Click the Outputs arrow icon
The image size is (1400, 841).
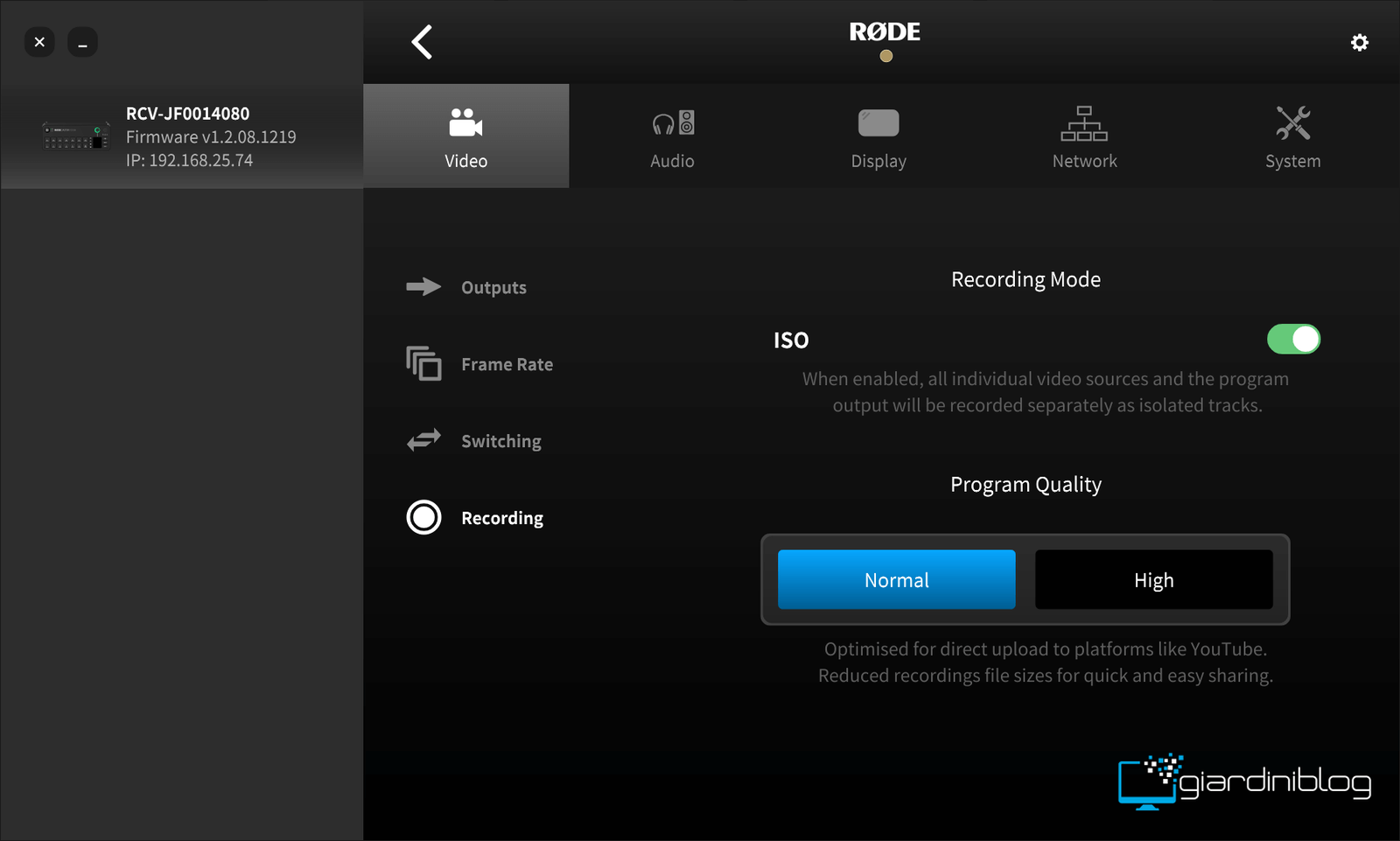(x=423, y=287)
